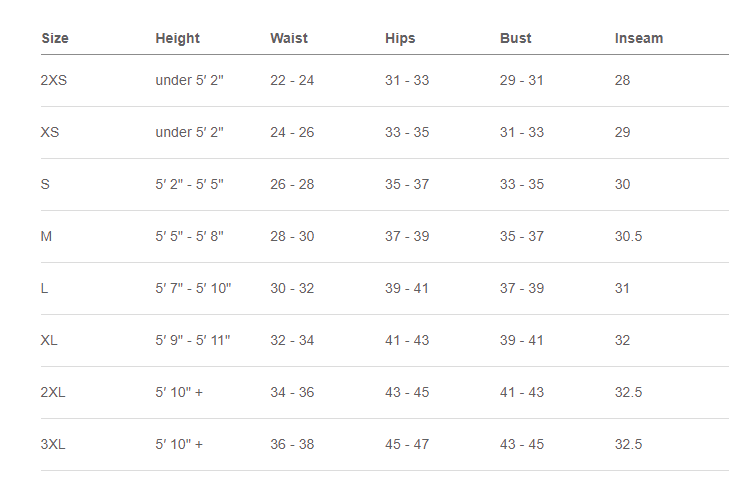Select the L size row label

[44, 288]
